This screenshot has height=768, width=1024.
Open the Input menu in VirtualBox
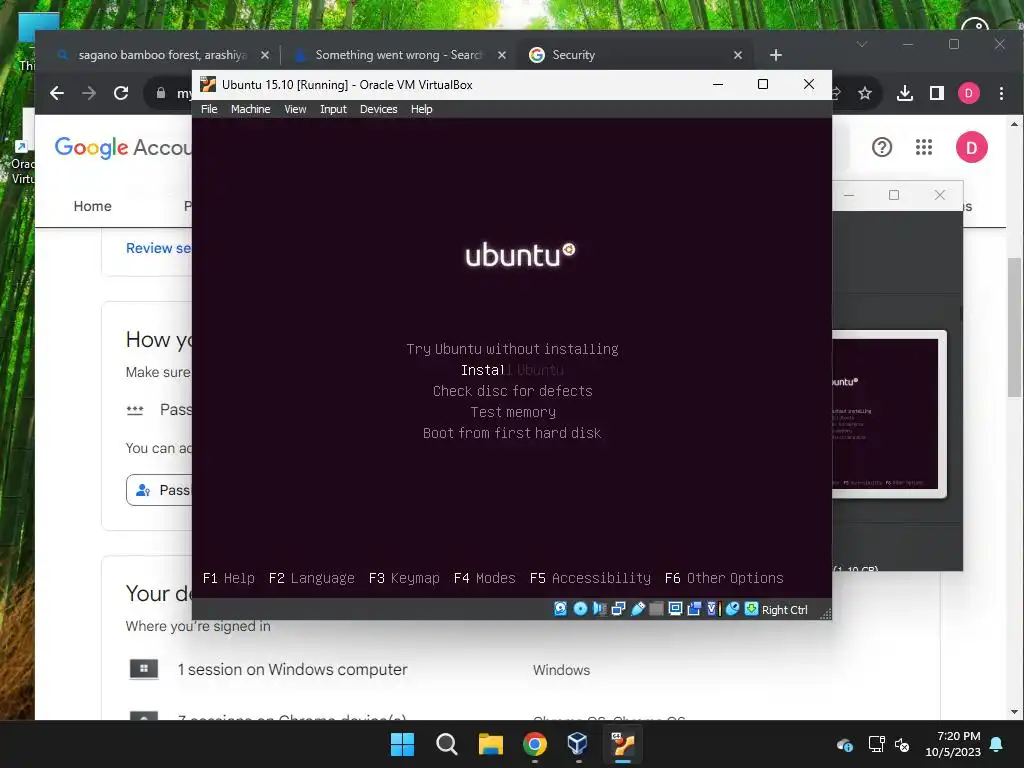coord(333,109)
